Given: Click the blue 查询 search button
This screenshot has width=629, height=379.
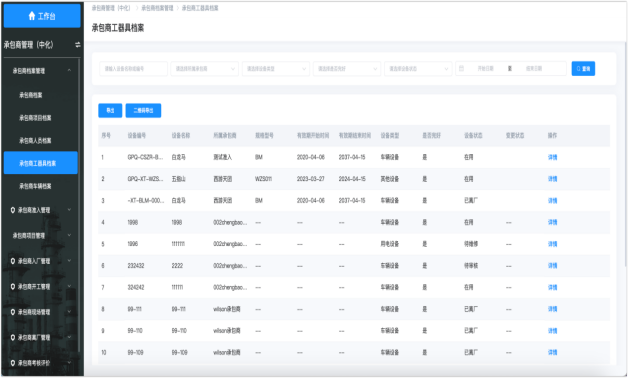Looking at the screenshot, I should (583, 69).
